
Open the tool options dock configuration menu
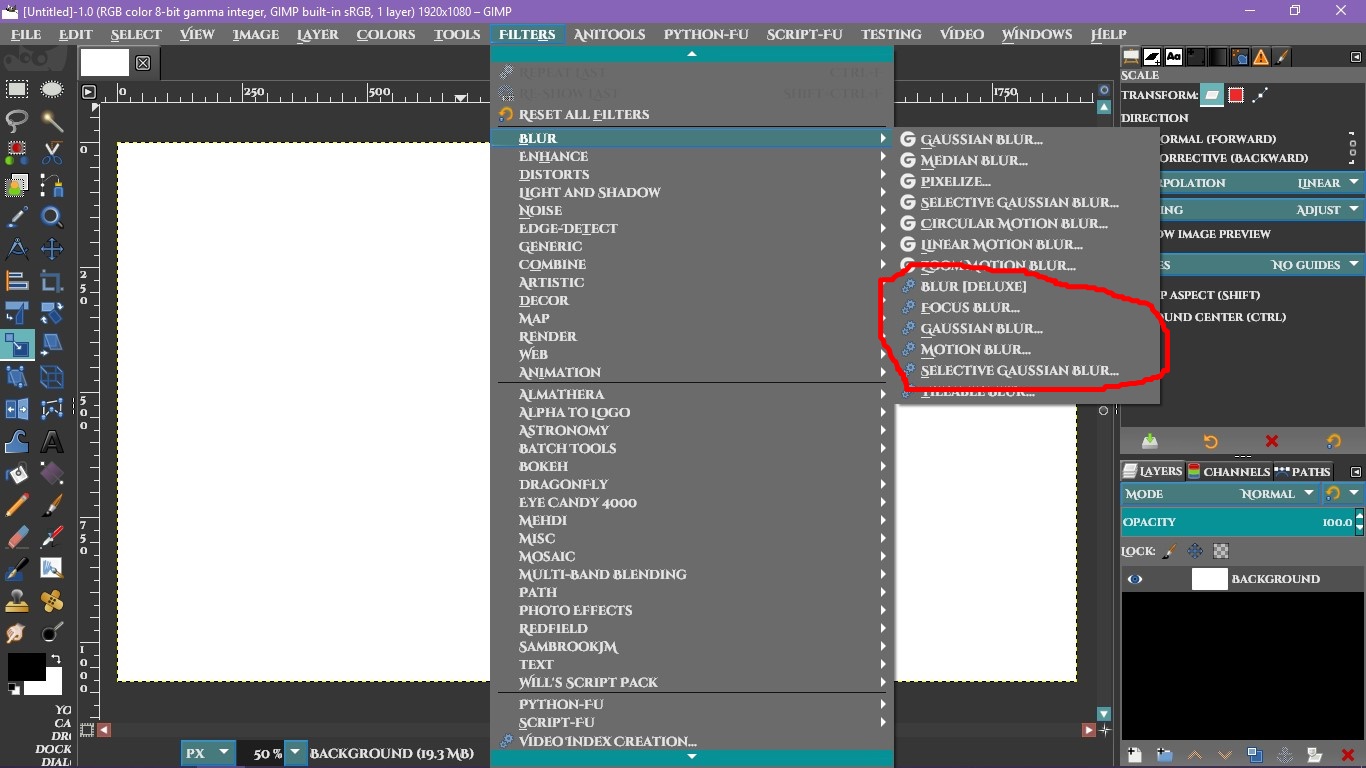tap(1356, 58)
